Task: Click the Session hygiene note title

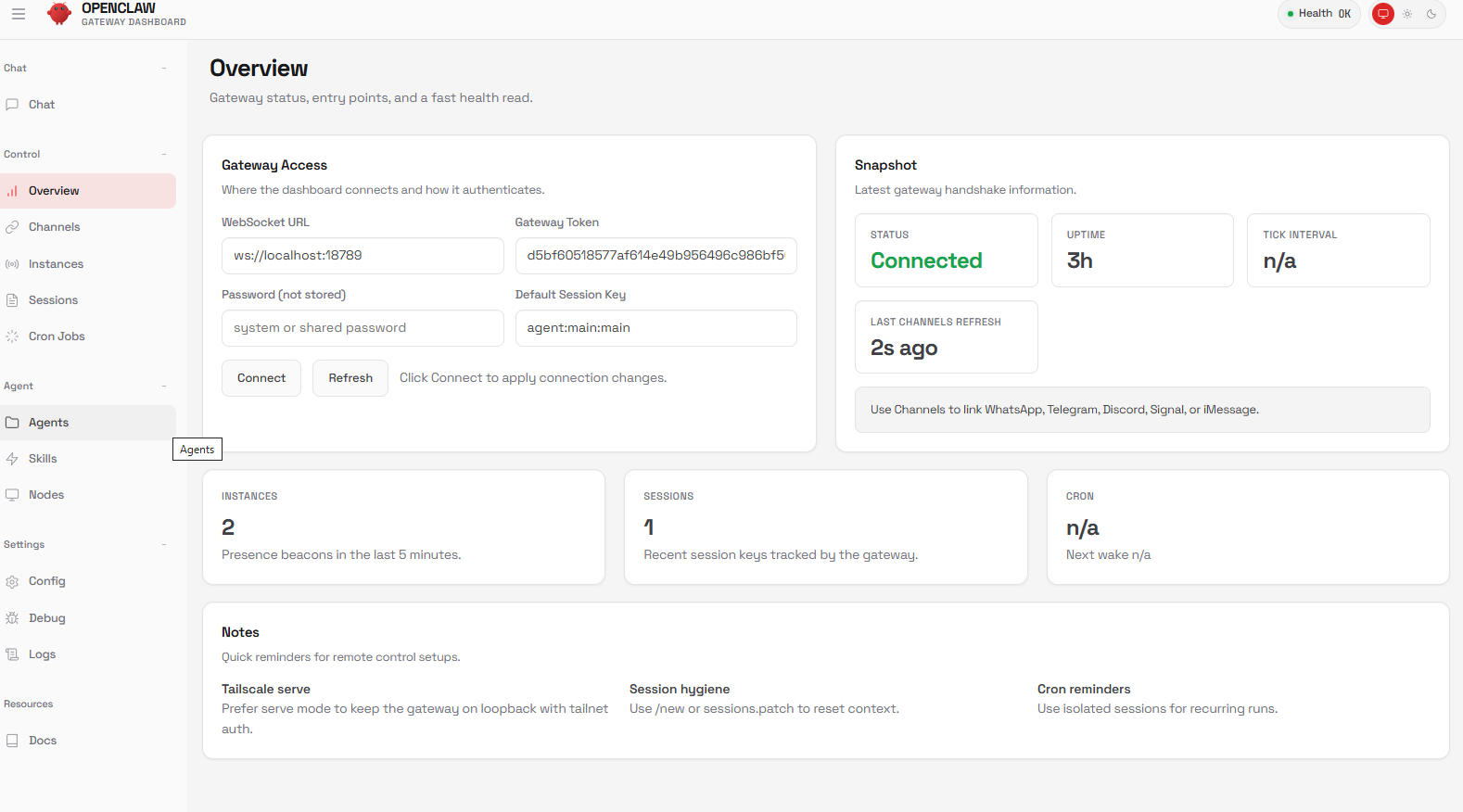Action: pyautogui.click(x=680, y=690)
